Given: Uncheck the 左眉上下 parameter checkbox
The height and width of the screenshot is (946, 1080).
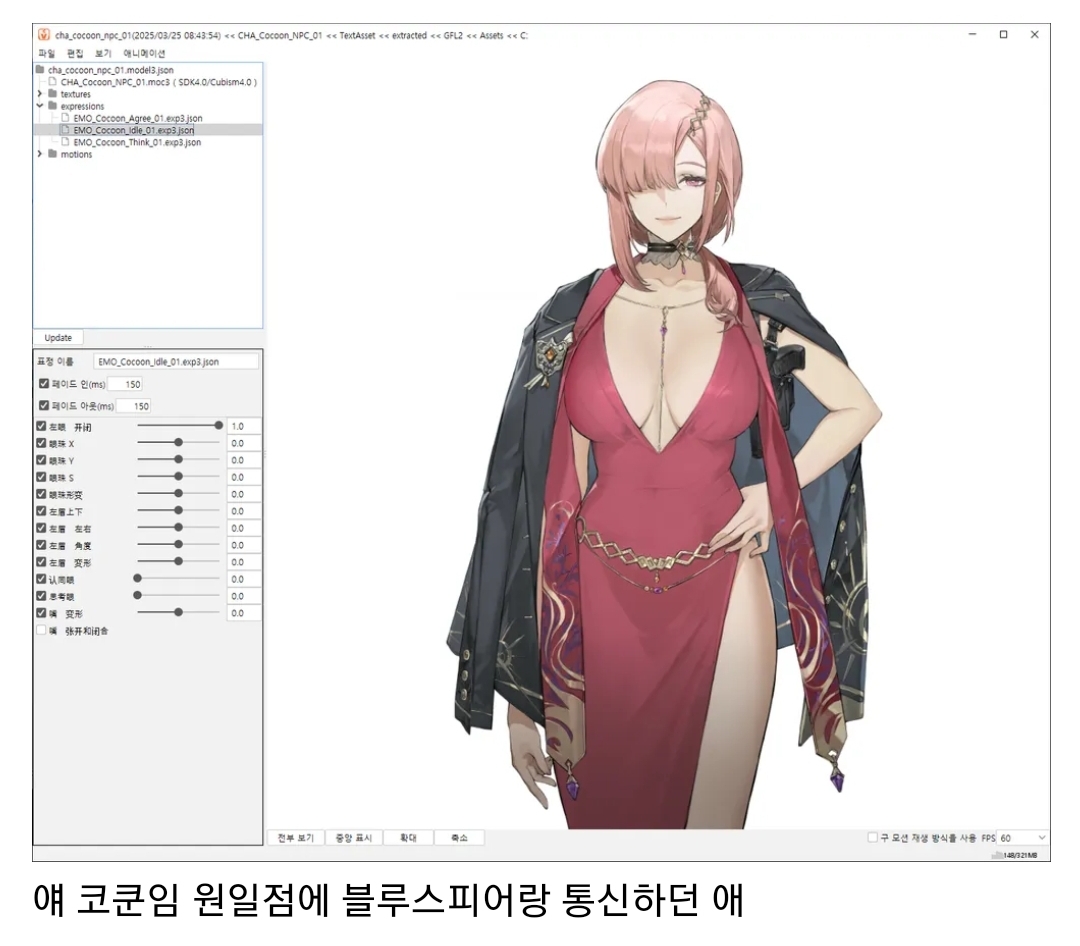Looking at the screenshot, I should coord(41,511).
